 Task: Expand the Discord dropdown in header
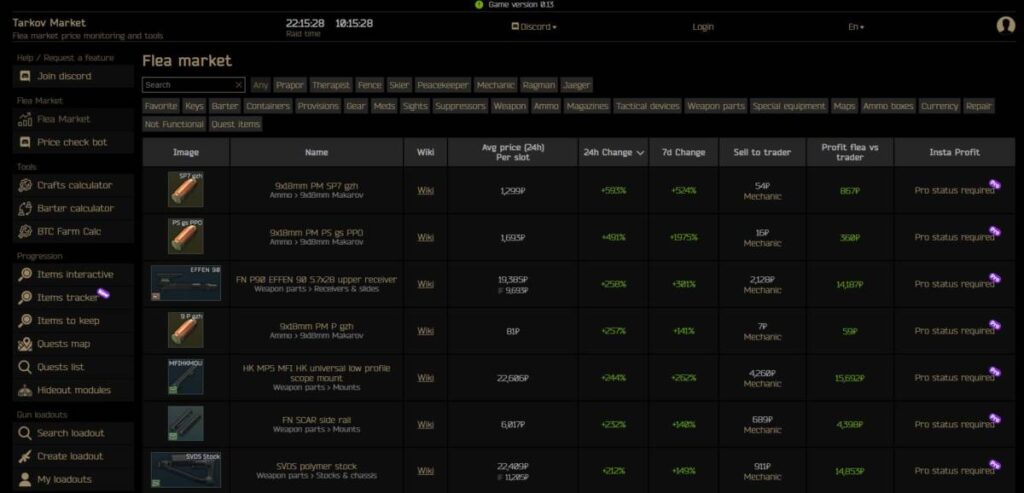[534, 27]
